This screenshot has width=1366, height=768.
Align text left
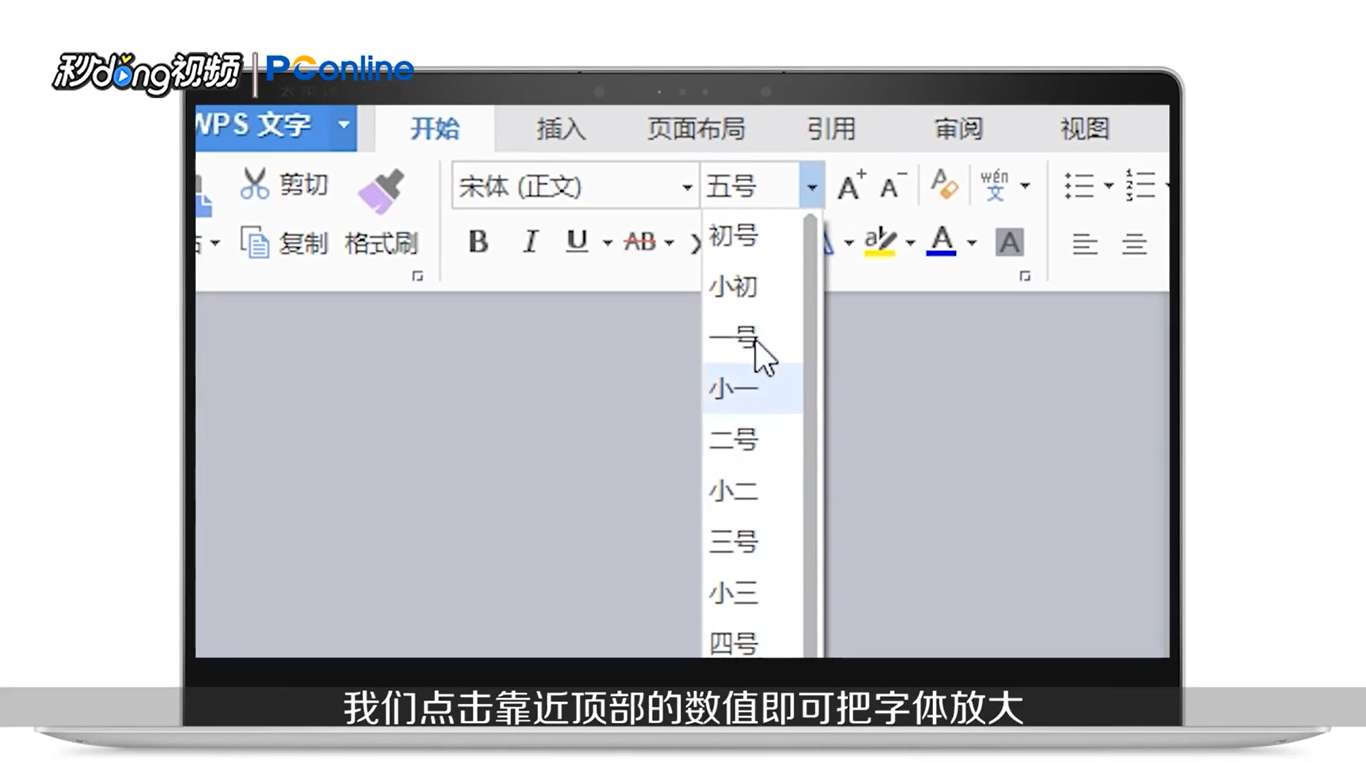(x=1085, y=244)
